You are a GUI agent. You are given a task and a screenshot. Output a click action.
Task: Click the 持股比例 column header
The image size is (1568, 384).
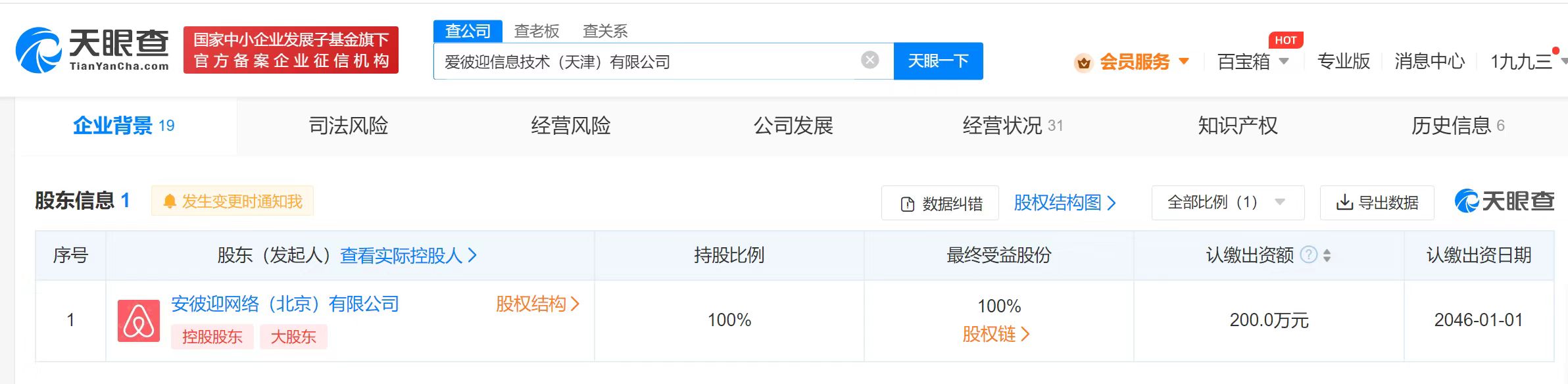click(x=729, y=255)
